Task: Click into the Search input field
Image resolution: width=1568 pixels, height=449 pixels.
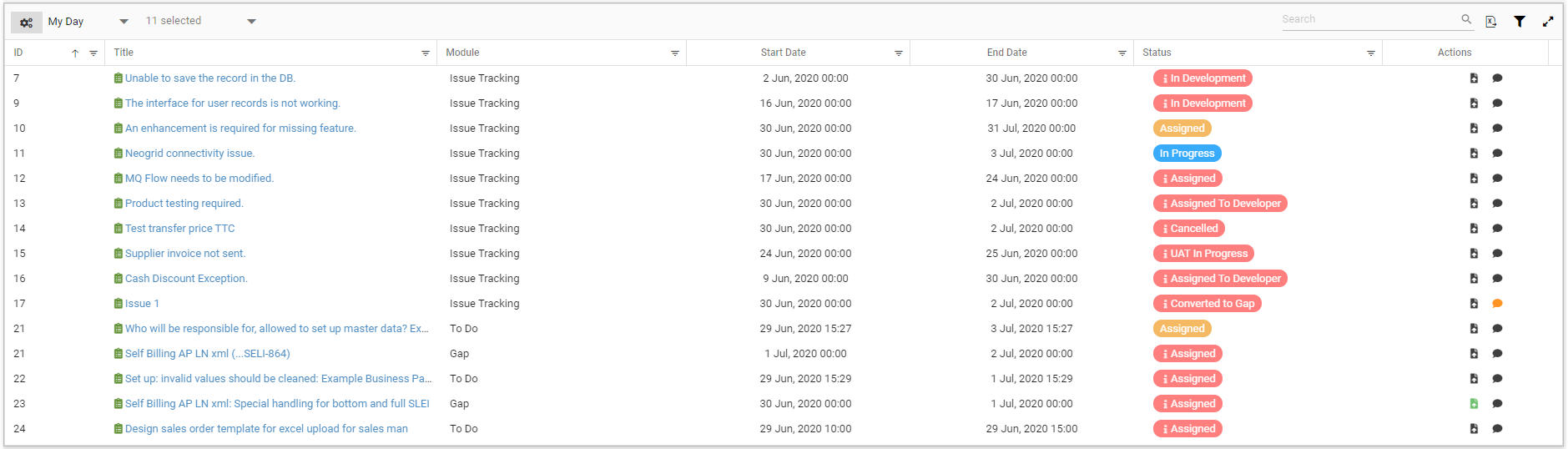Action: (x=1369, y=19)
